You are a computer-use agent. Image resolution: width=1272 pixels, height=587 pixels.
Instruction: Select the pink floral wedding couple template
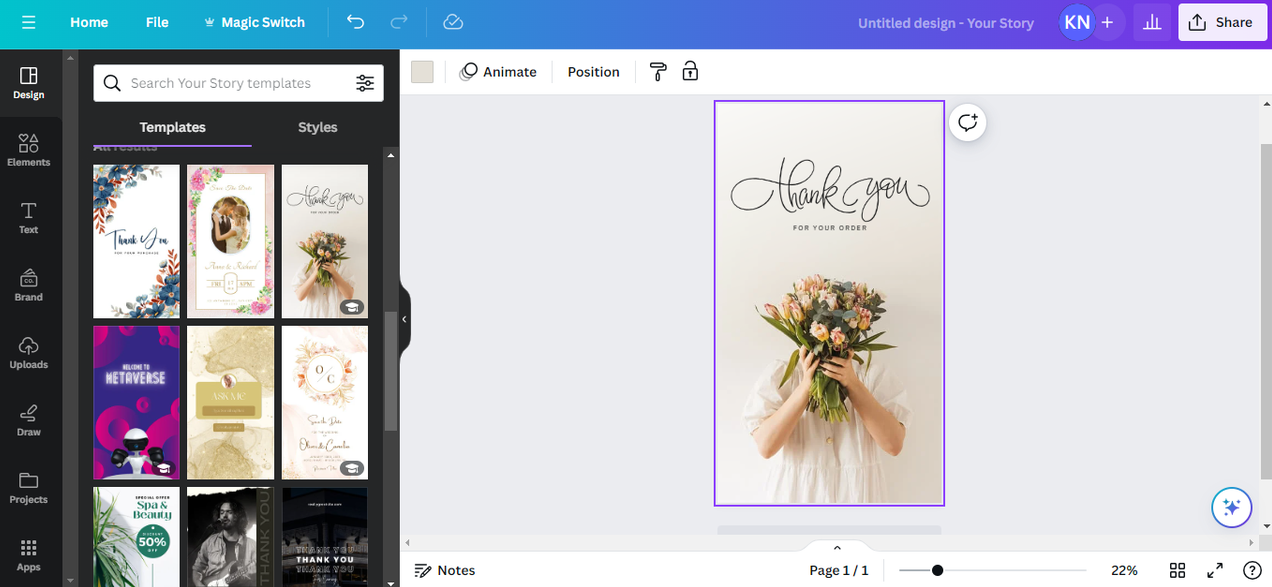pos(230,241)
